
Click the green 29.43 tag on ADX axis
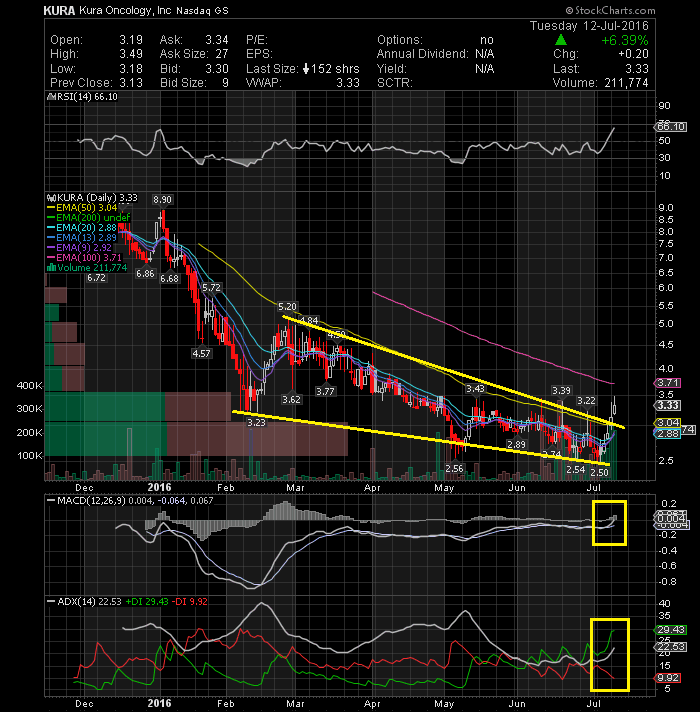(670, 630)
